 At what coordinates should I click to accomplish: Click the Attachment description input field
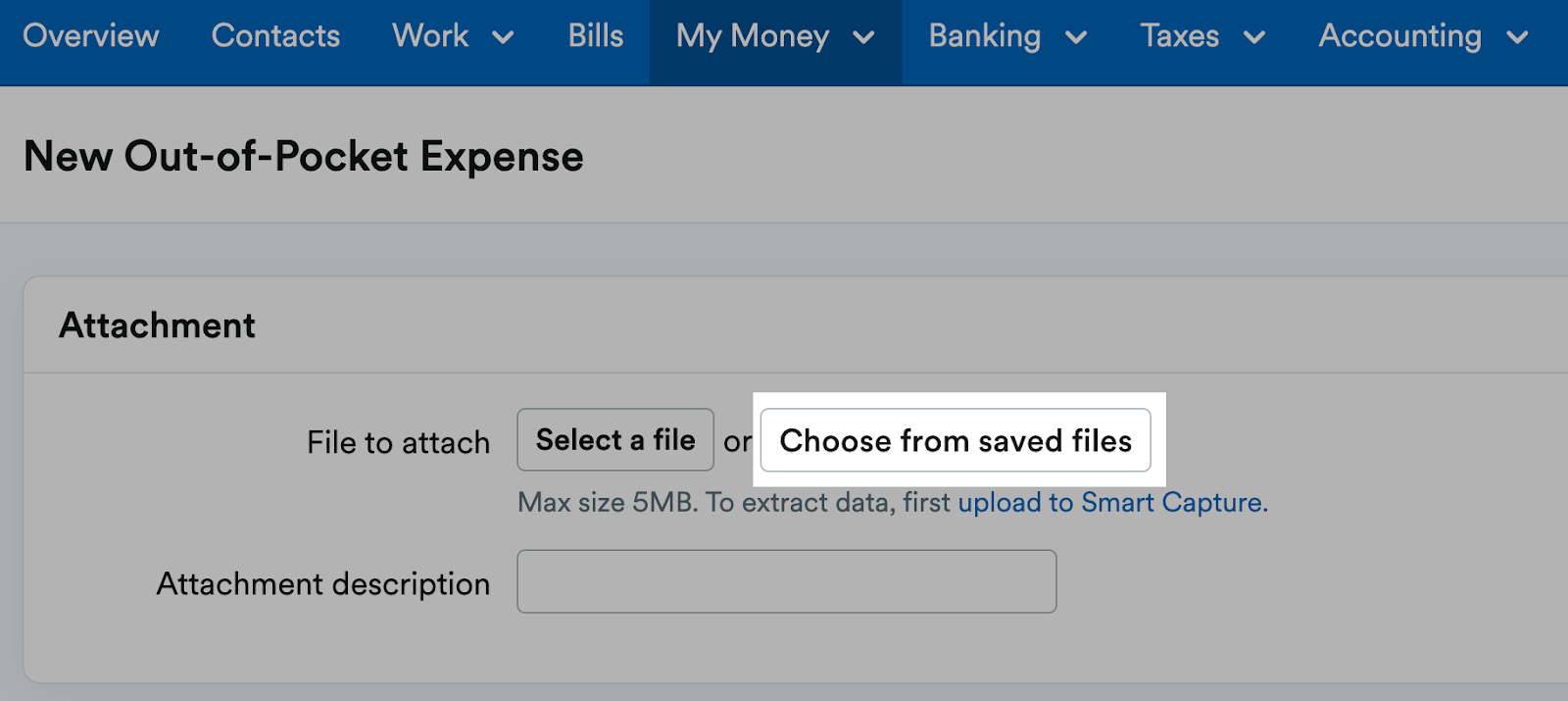786,581
